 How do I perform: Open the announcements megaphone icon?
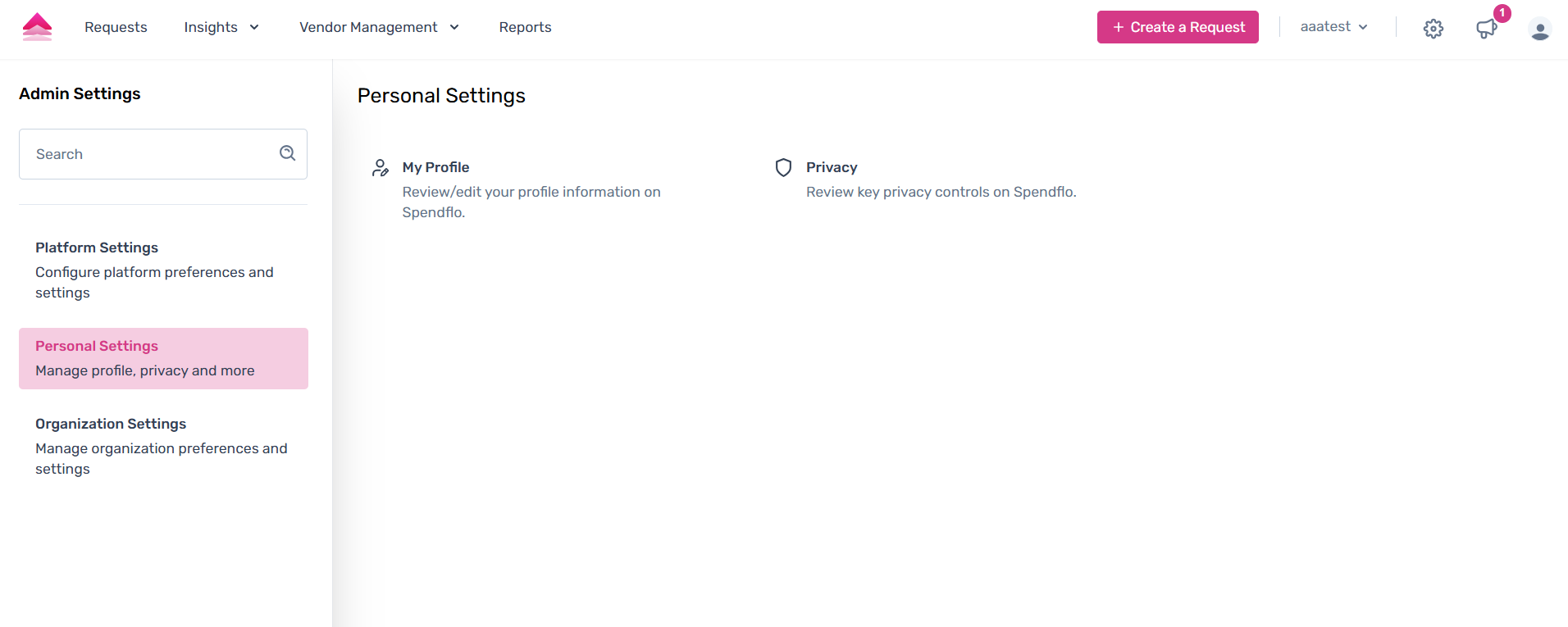tap(1485, 30)
